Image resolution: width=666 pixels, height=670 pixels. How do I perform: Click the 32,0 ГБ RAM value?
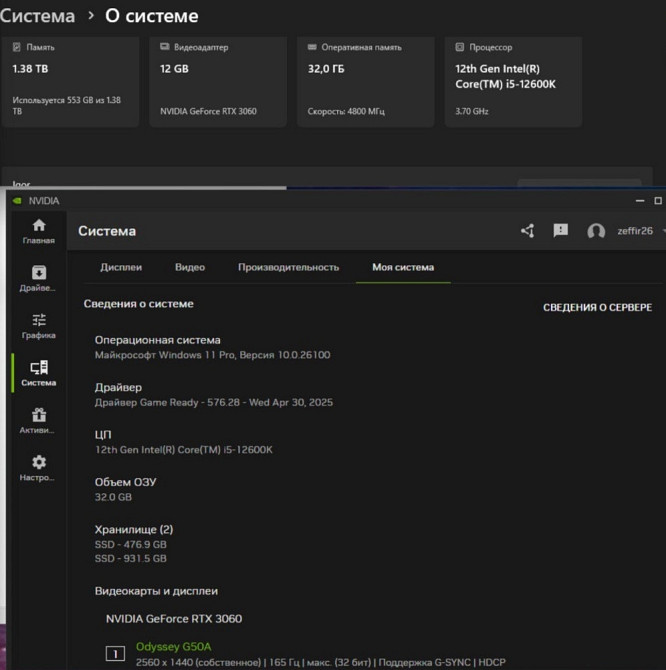[x=326, y=69]
